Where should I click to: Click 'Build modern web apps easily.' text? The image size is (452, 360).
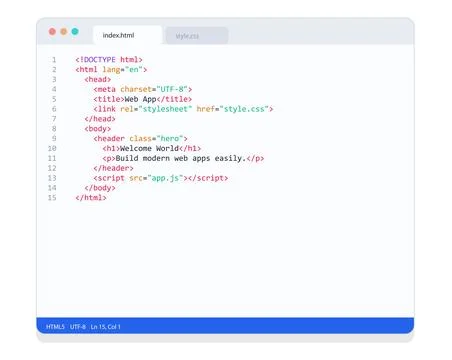pyautogui.click(x=181, y=158)
